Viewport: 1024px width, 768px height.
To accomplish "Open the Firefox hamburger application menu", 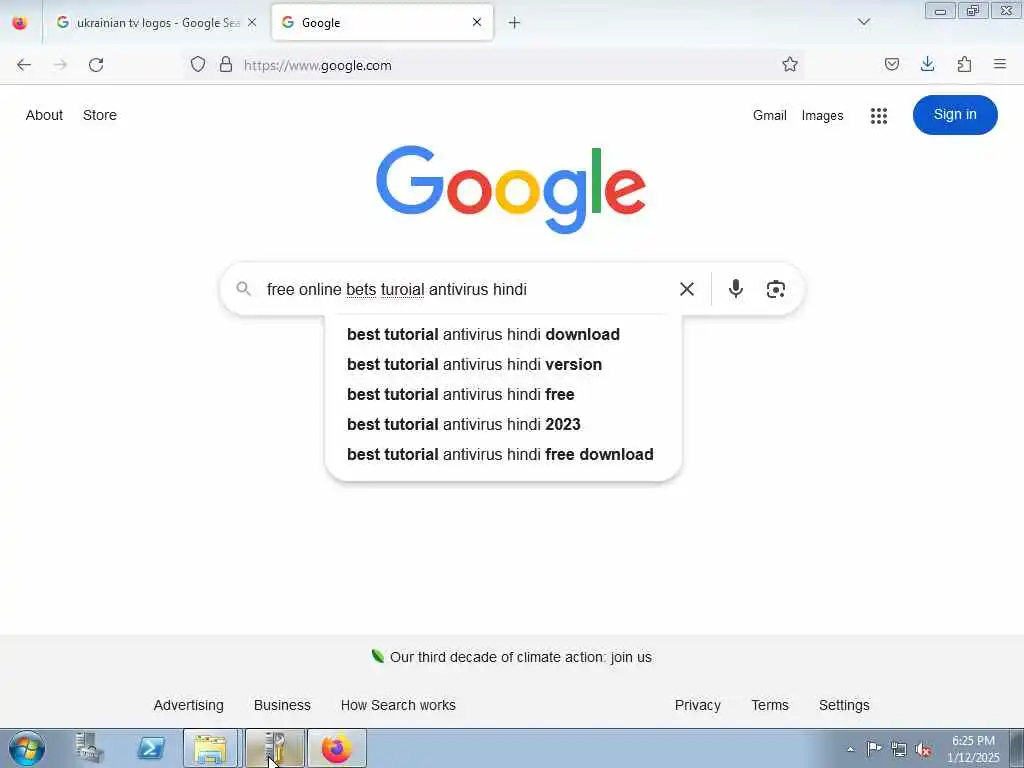I will pos(999,64).
